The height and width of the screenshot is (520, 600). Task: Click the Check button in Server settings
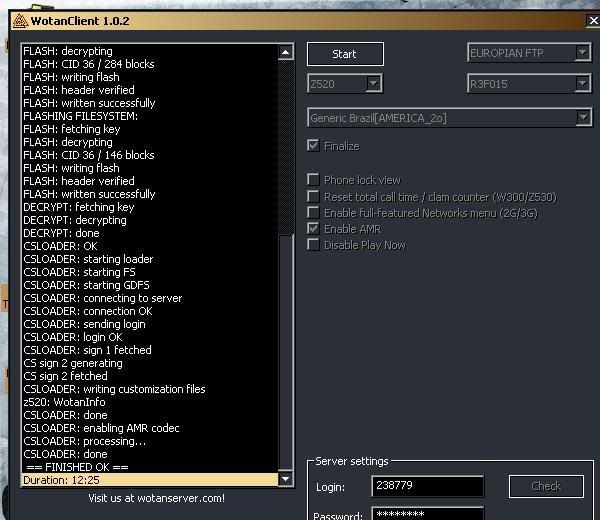(546, 486)
